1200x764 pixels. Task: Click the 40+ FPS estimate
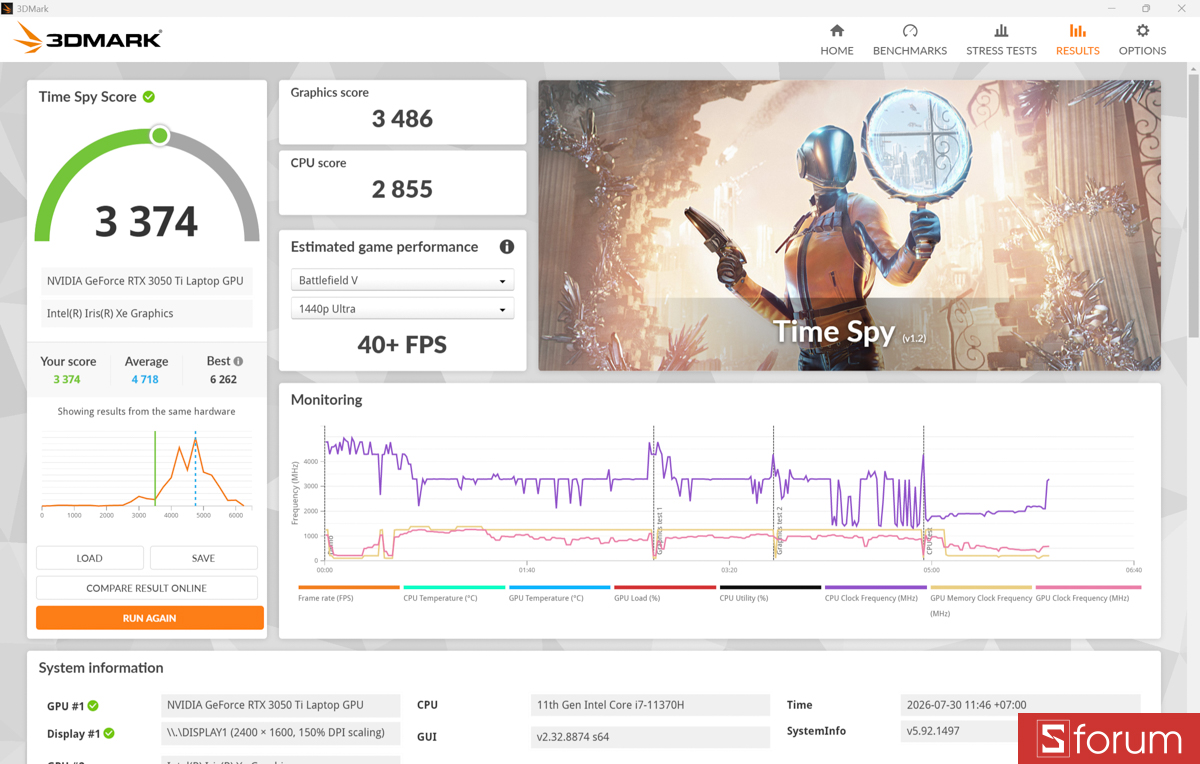[x=402, y=345]
